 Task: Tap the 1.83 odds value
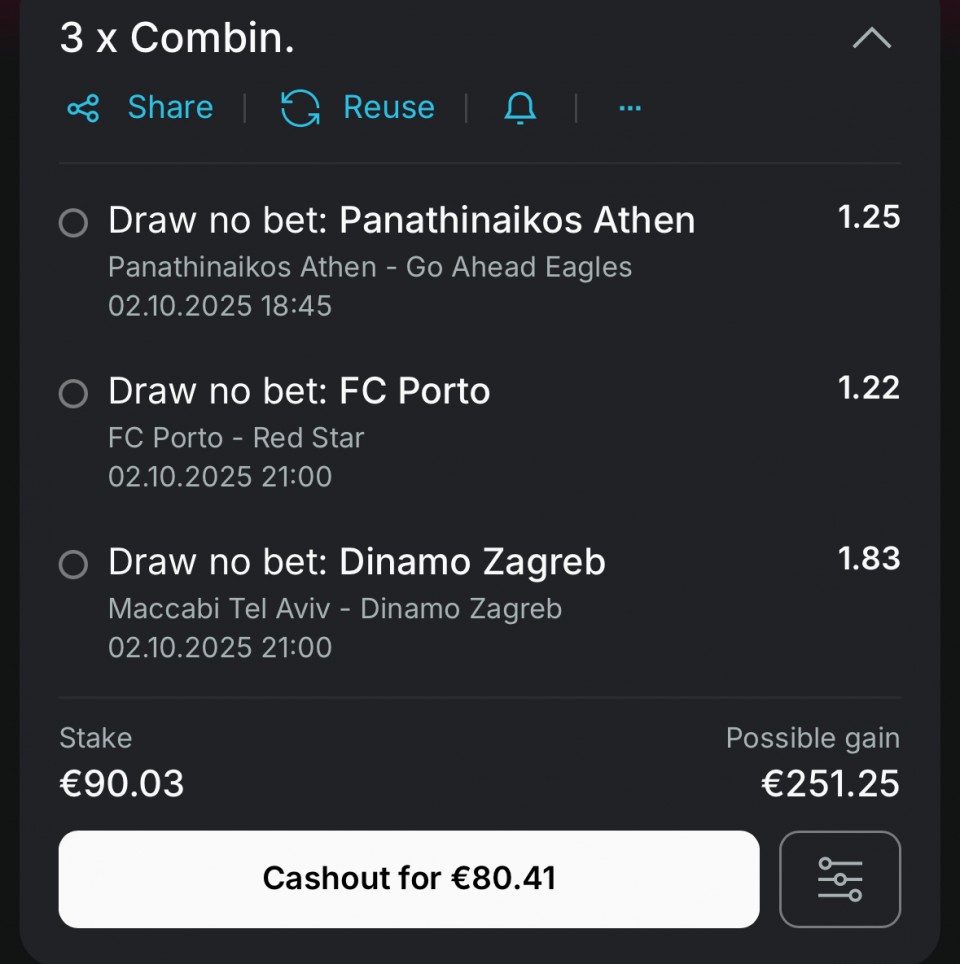[x=868, y=559]
